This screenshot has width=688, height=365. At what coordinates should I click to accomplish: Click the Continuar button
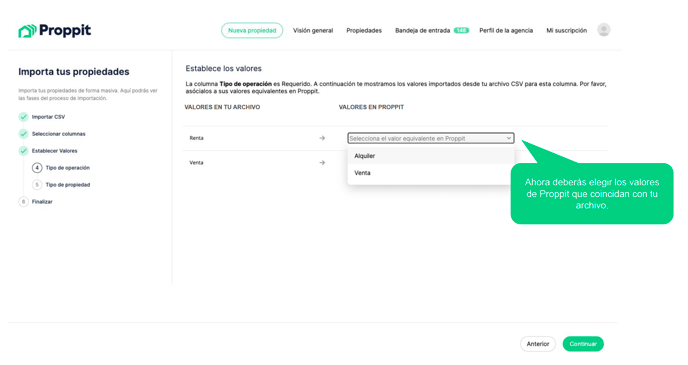click(x=583, y=344)
